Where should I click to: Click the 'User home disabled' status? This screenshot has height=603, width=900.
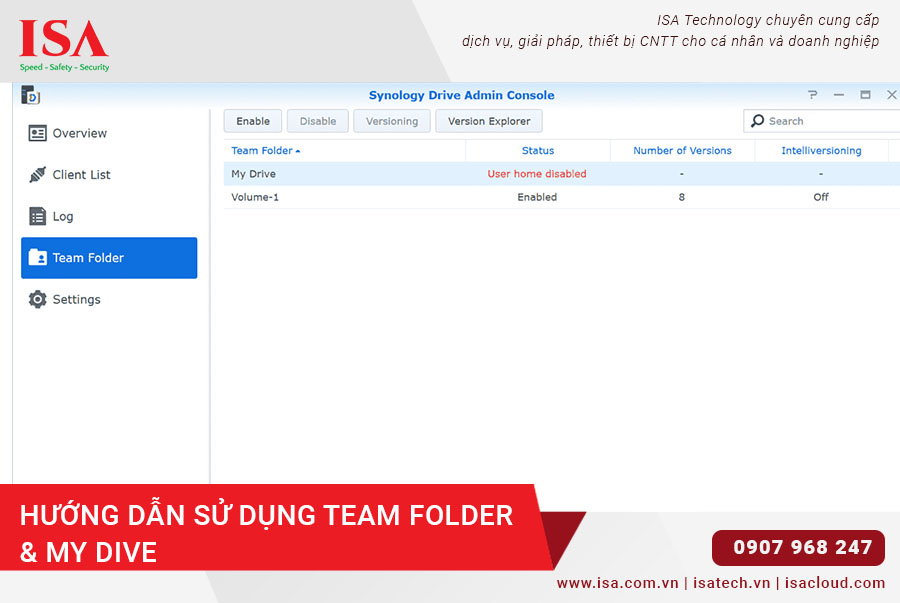click(x=537, y=174)
